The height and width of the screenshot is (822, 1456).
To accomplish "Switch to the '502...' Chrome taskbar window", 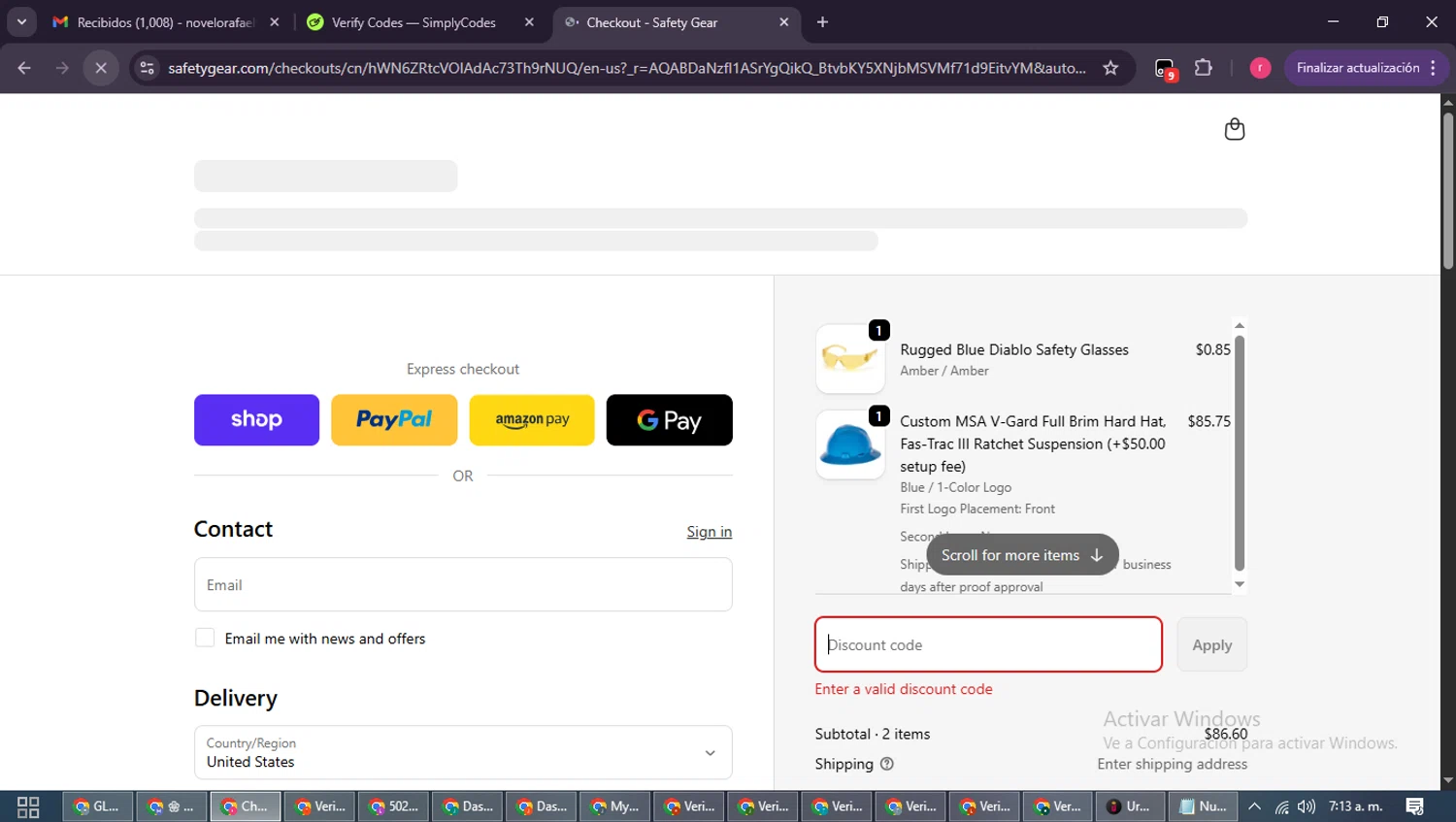I will tap(393, 806).
